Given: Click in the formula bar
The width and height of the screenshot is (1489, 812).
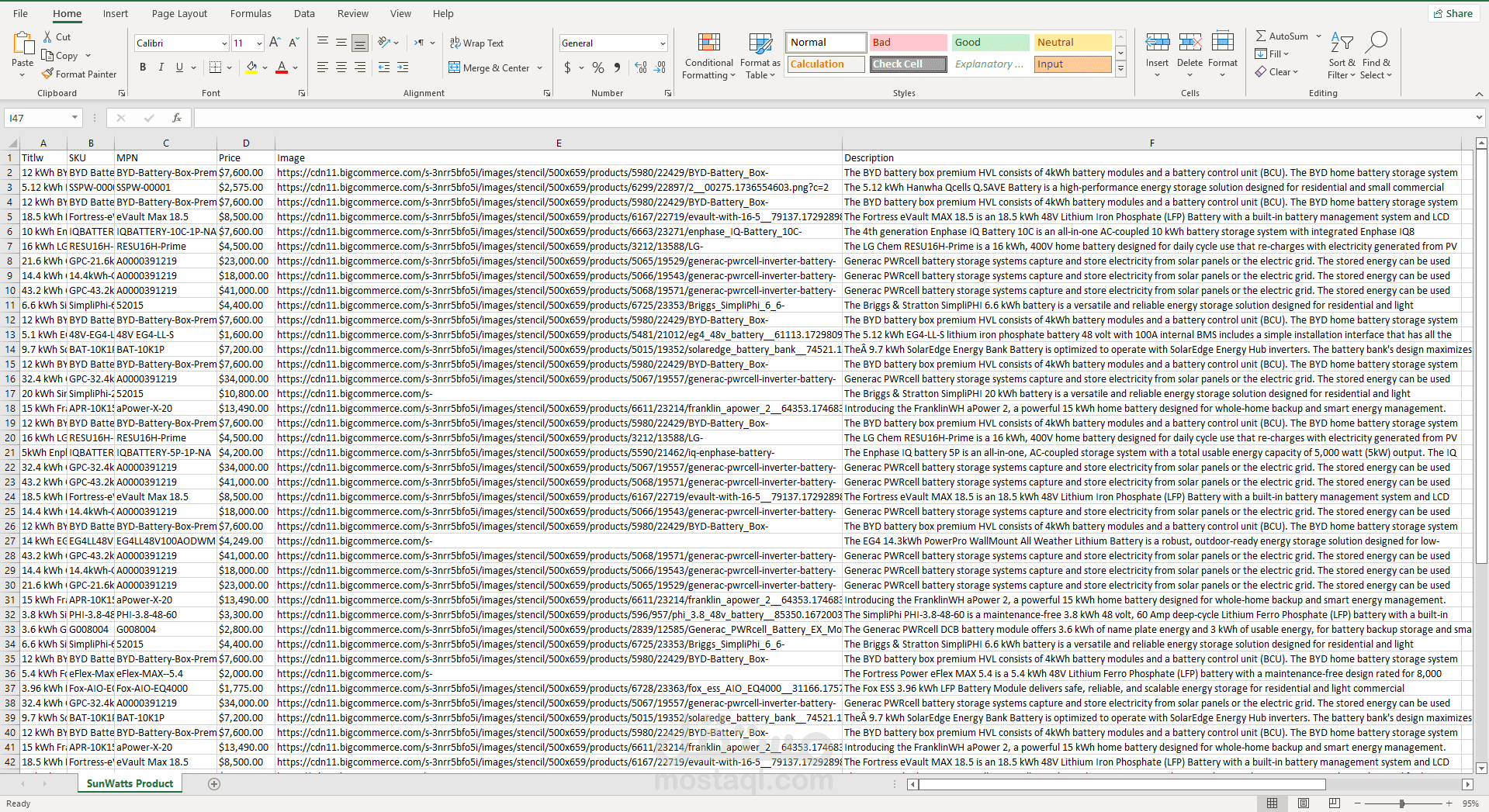Looking at the screenshot, I should pyautogui.click(x=833, y=118).
